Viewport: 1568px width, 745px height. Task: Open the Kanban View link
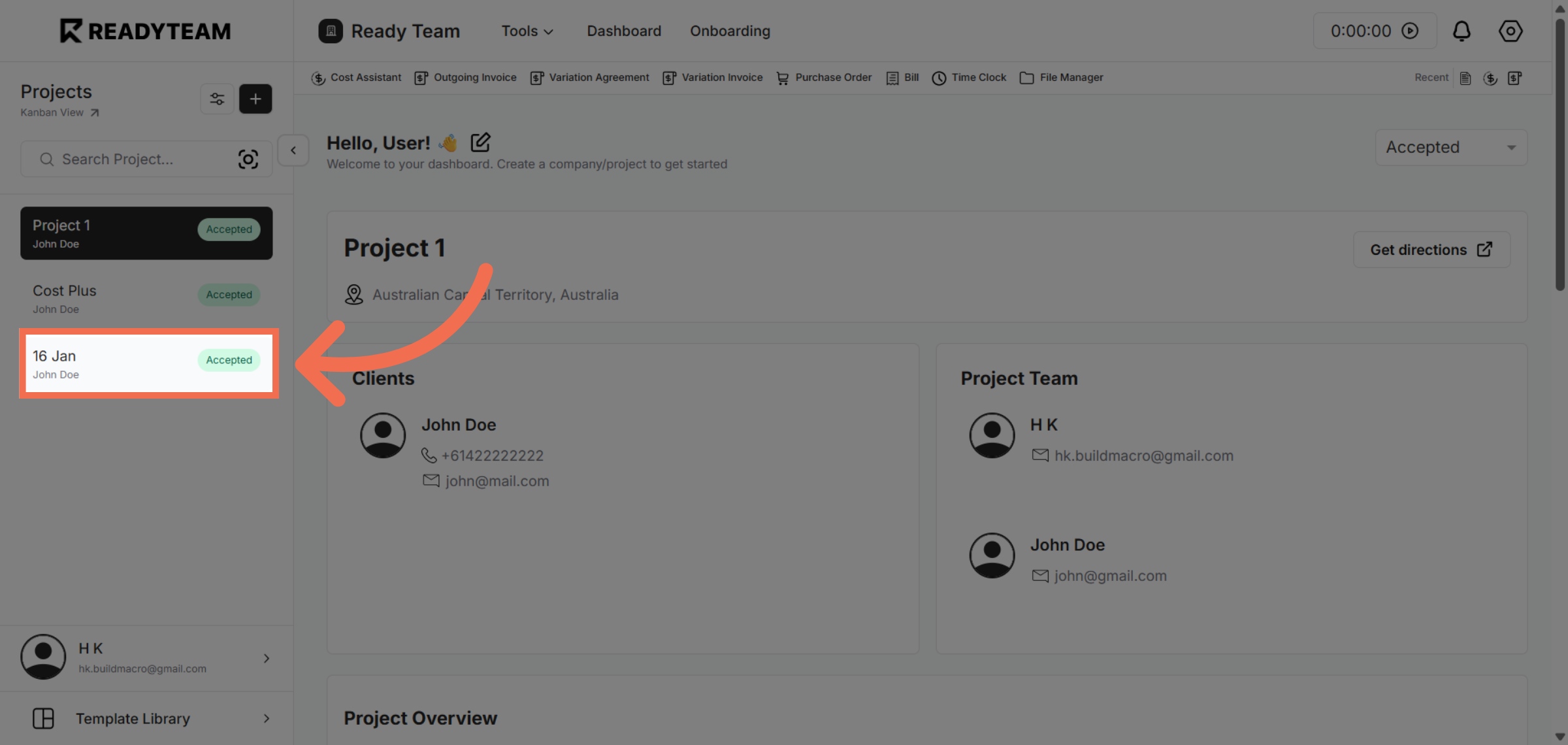coord(59,112)
